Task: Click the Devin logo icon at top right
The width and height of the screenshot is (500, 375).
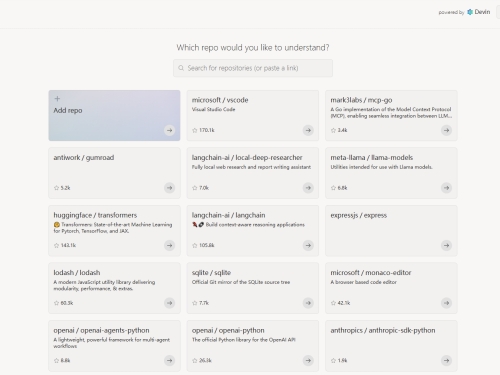Action: click(x=470, y=12)
